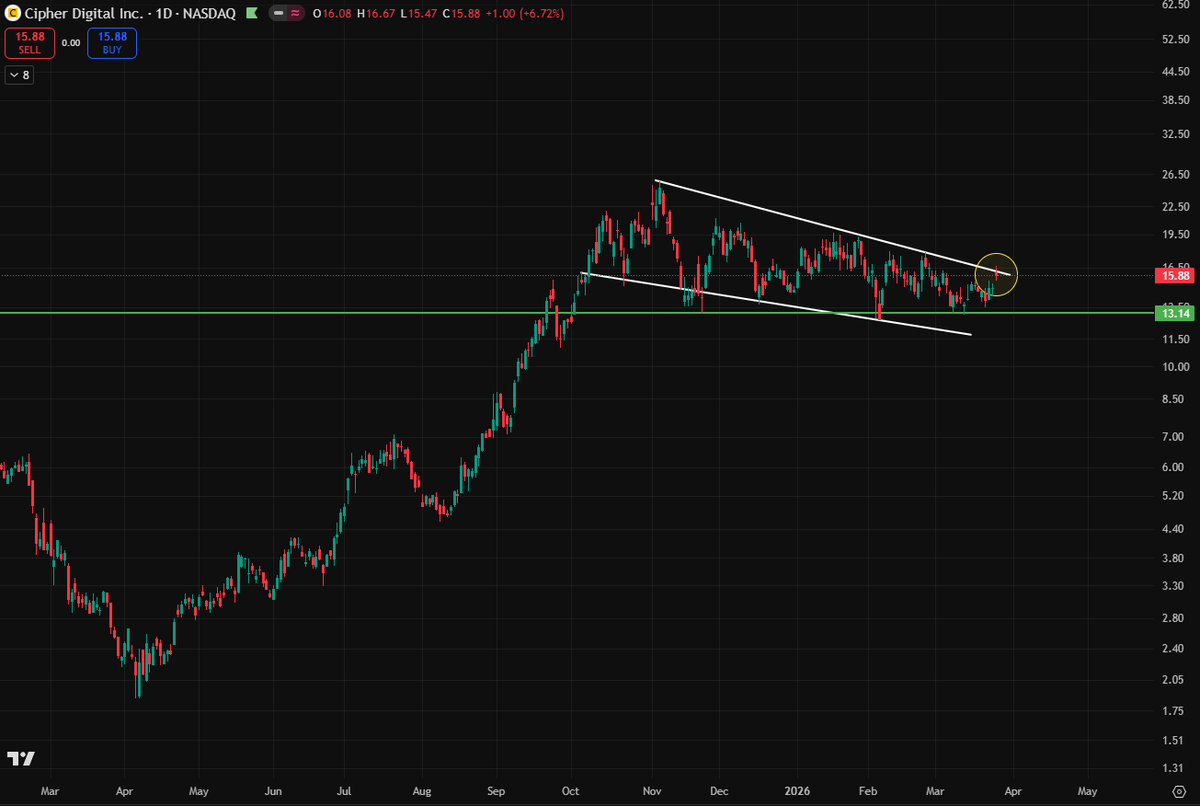
Task: Click the Aug label on the time axis
Action: click(x=422, y=791)
